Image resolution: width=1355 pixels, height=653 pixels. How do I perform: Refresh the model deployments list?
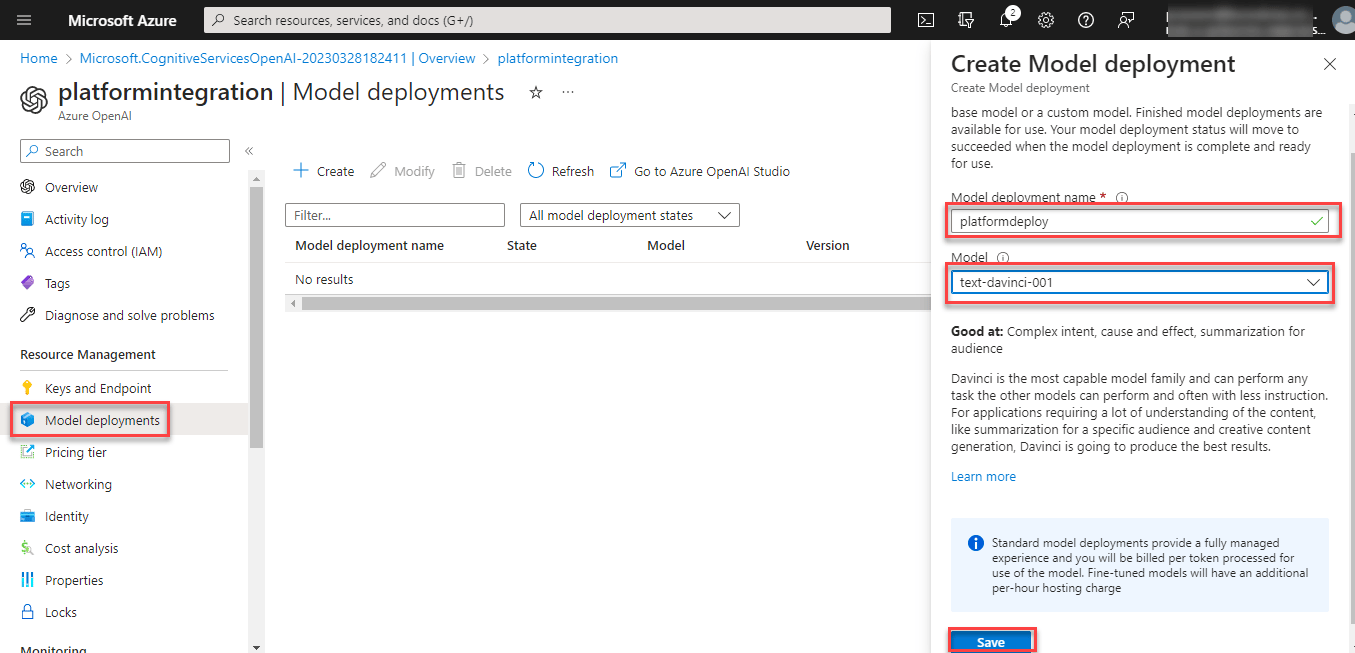point(561,171)
